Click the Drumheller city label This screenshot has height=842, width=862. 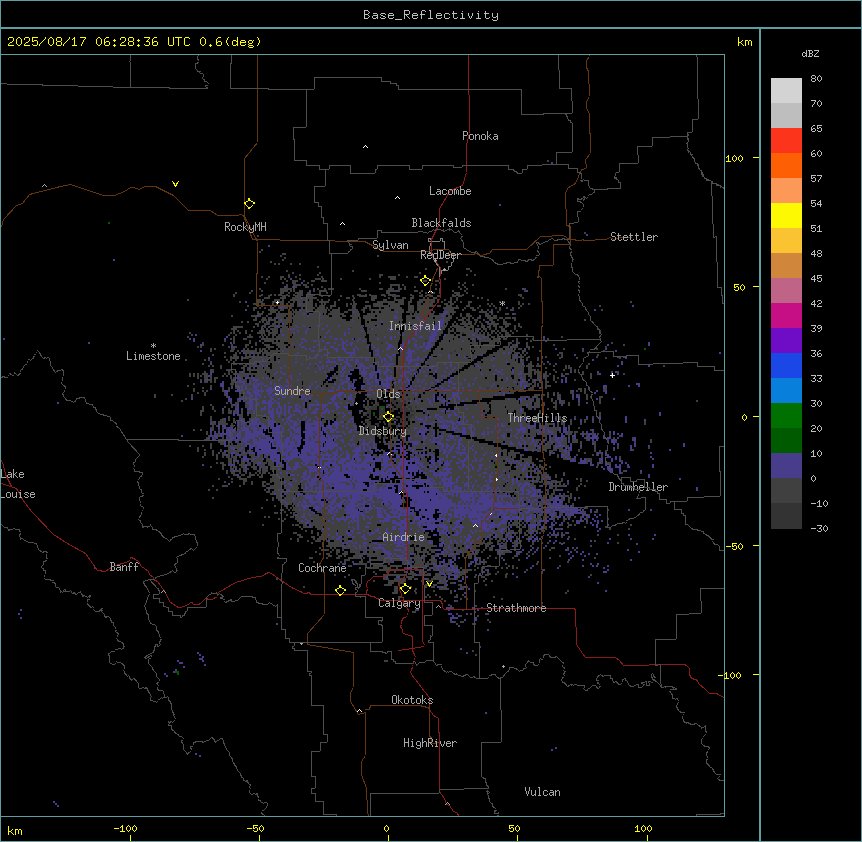[x=638, y=487]
